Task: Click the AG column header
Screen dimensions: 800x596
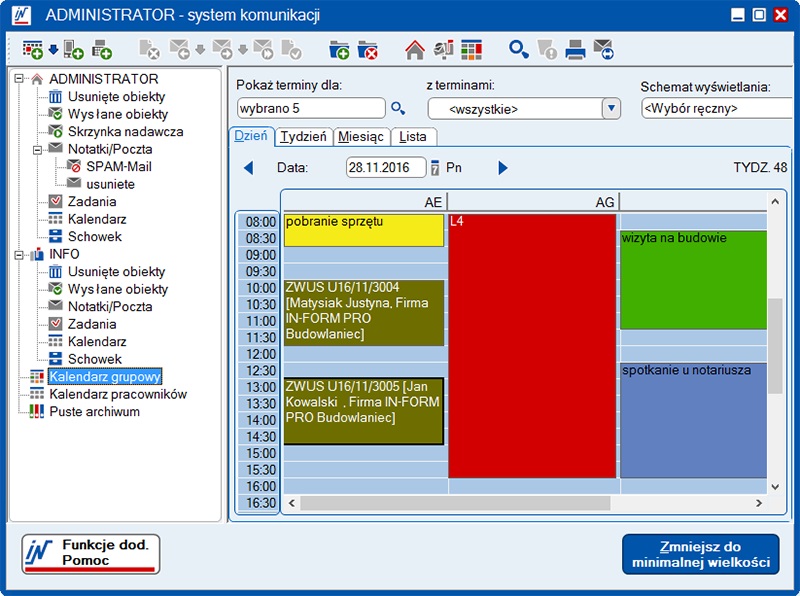Action: [533, 202]
